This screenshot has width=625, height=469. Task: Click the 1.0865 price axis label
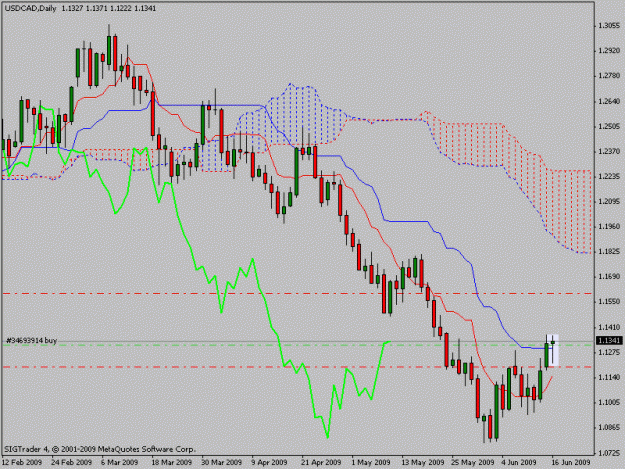tap(609, 428)
